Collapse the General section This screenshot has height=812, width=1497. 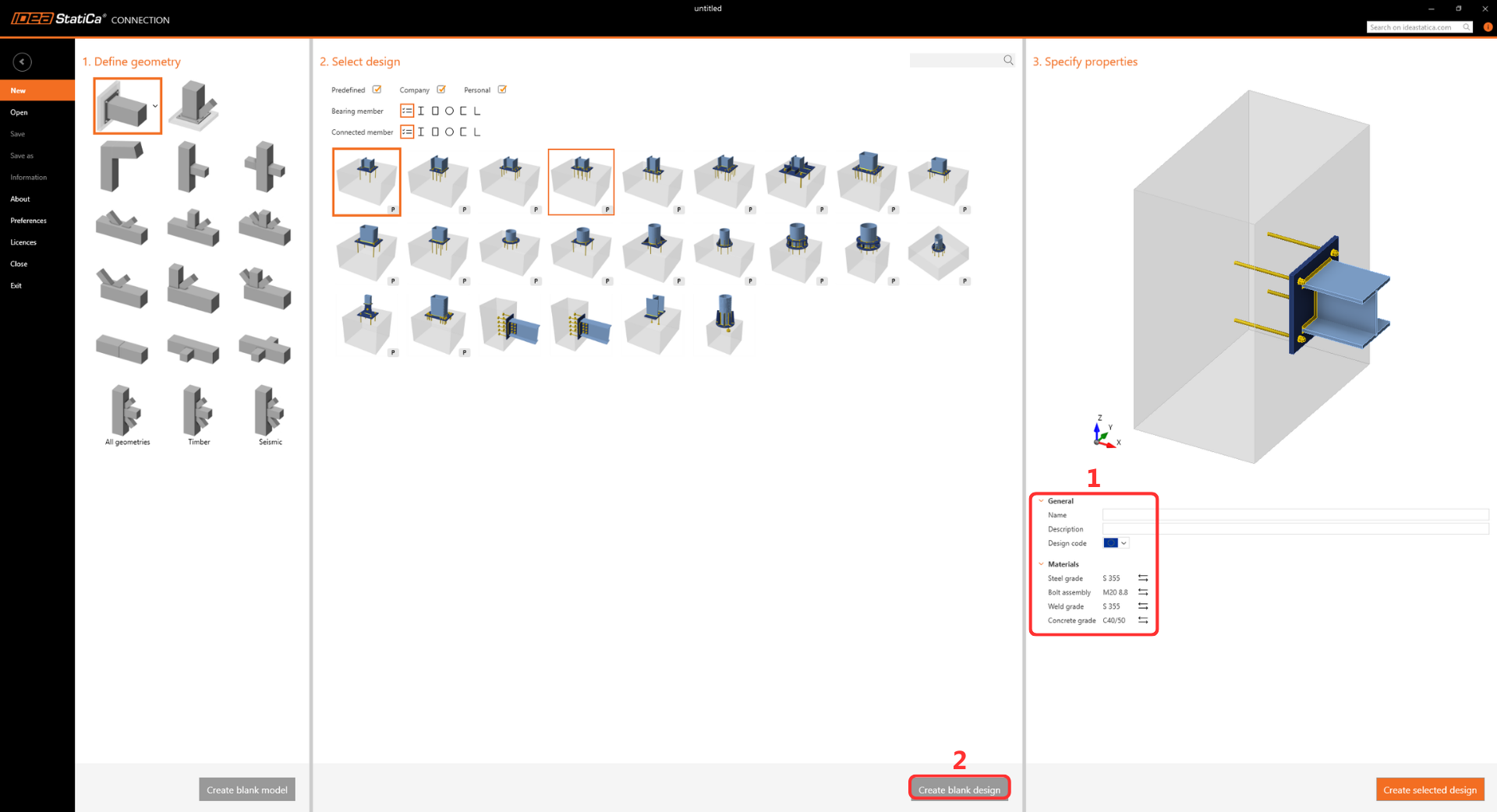1041,501
